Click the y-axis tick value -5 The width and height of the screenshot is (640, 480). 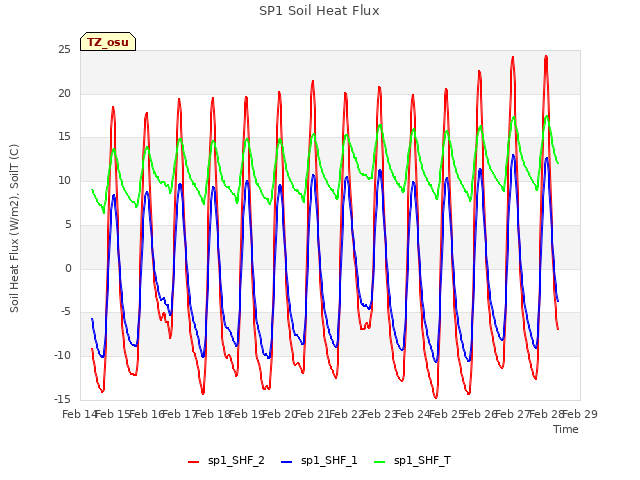click(x=66, y=312)
